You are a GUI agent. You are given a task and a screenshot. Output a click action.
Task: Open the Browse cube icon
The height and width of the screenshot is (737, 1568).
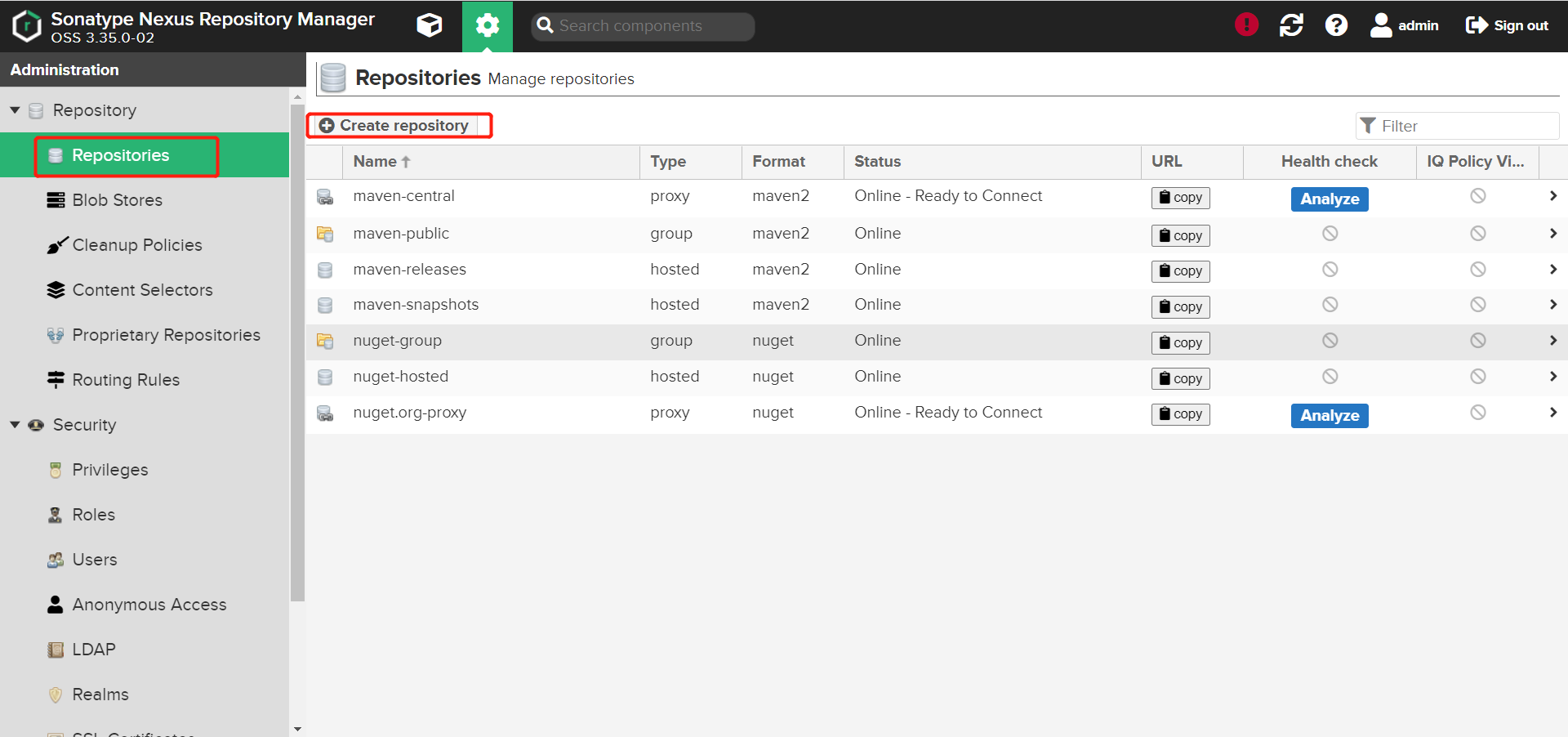click(x=430, y=25)
